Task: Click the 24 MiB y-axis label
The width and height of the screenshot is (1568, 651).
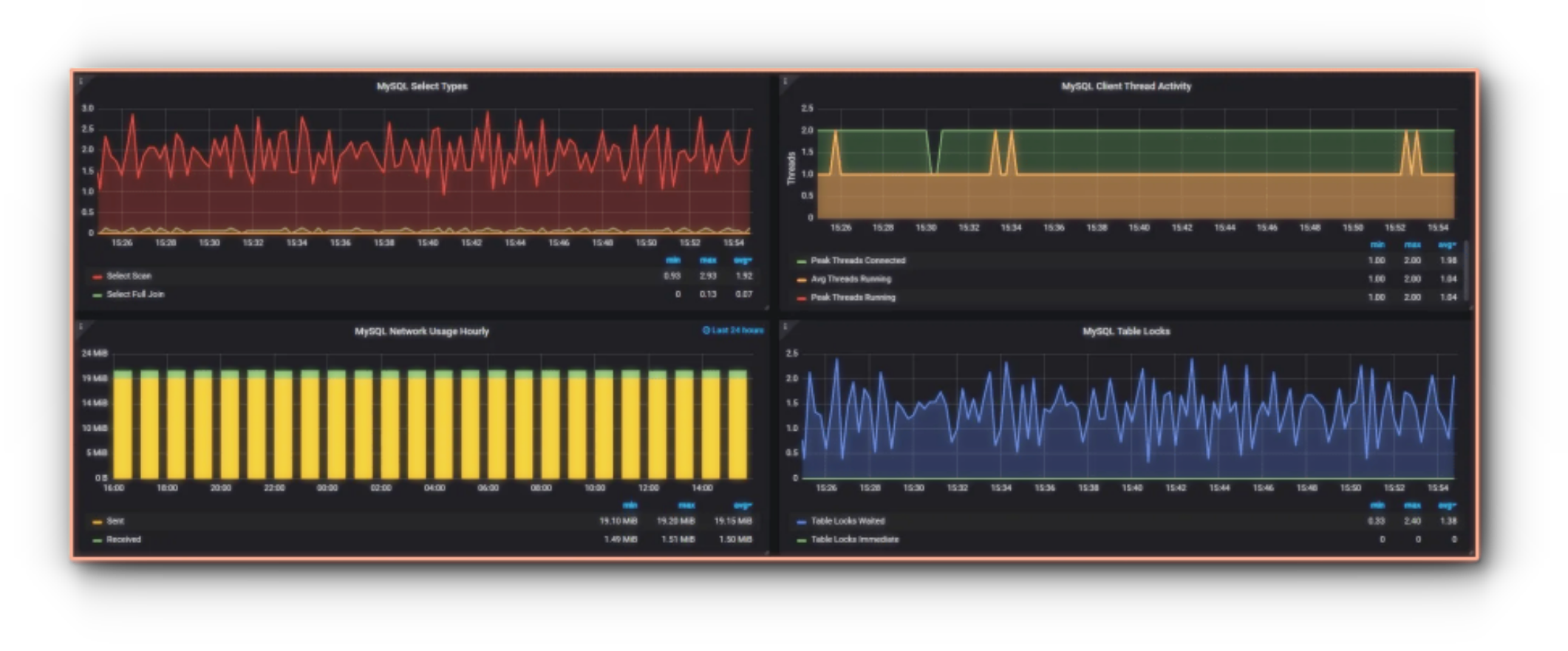Action: pos(95,353)
